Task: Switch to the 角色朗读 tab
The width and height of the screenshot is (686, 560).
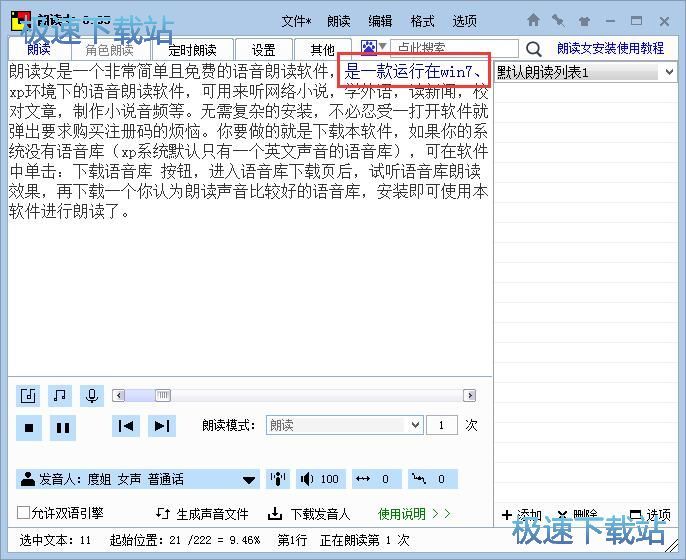Action: [x=109, y=50]
